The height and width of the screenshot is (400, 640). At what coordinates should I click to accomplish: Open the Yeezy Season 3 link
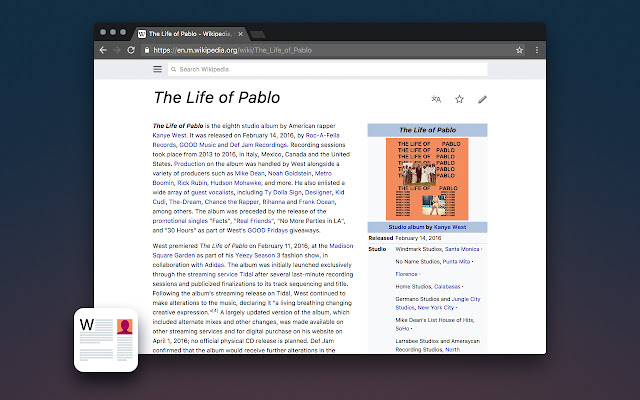(258, 255)
